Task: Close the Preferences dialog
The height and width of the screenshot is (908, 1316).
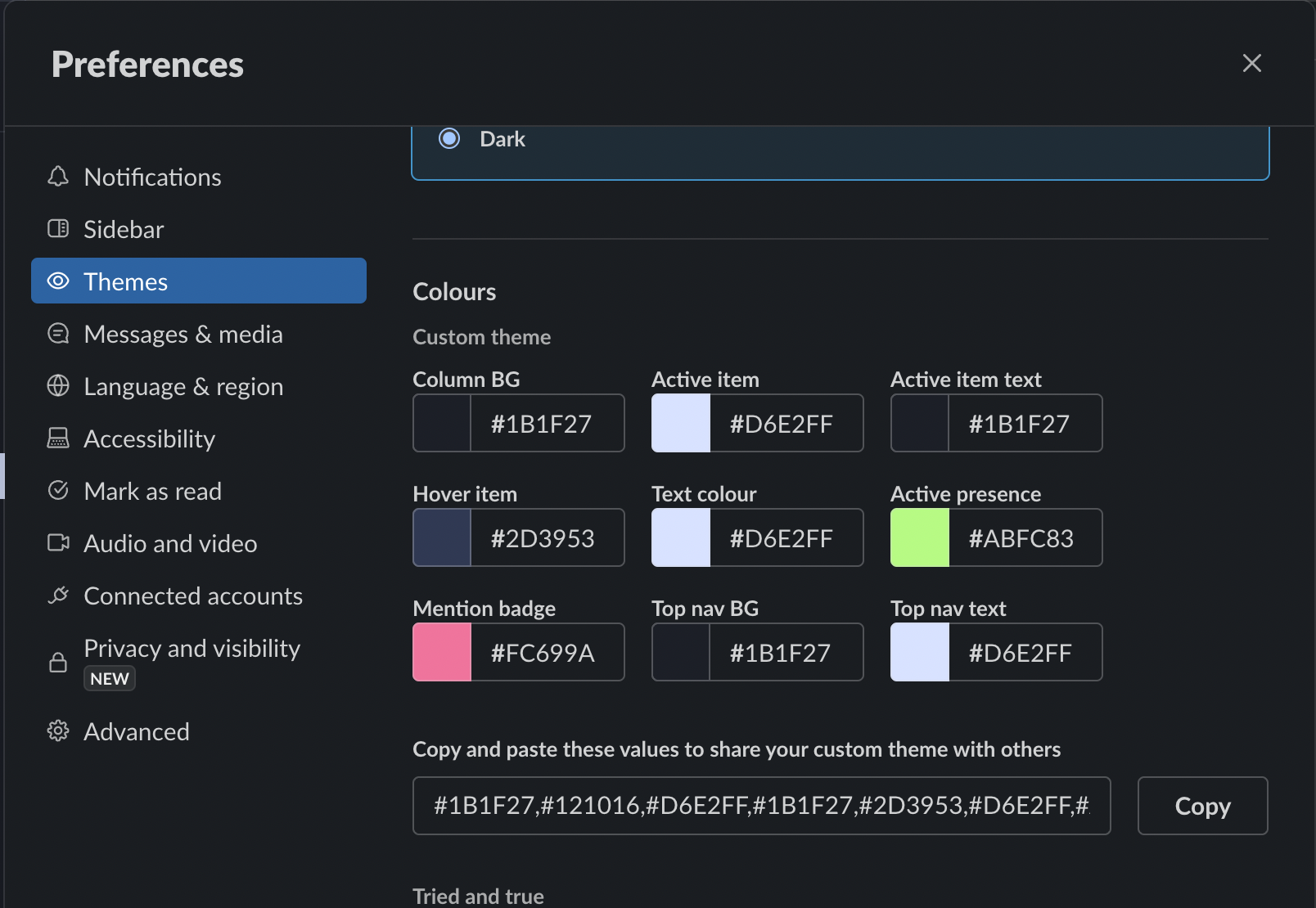Action: point(1251,63)
